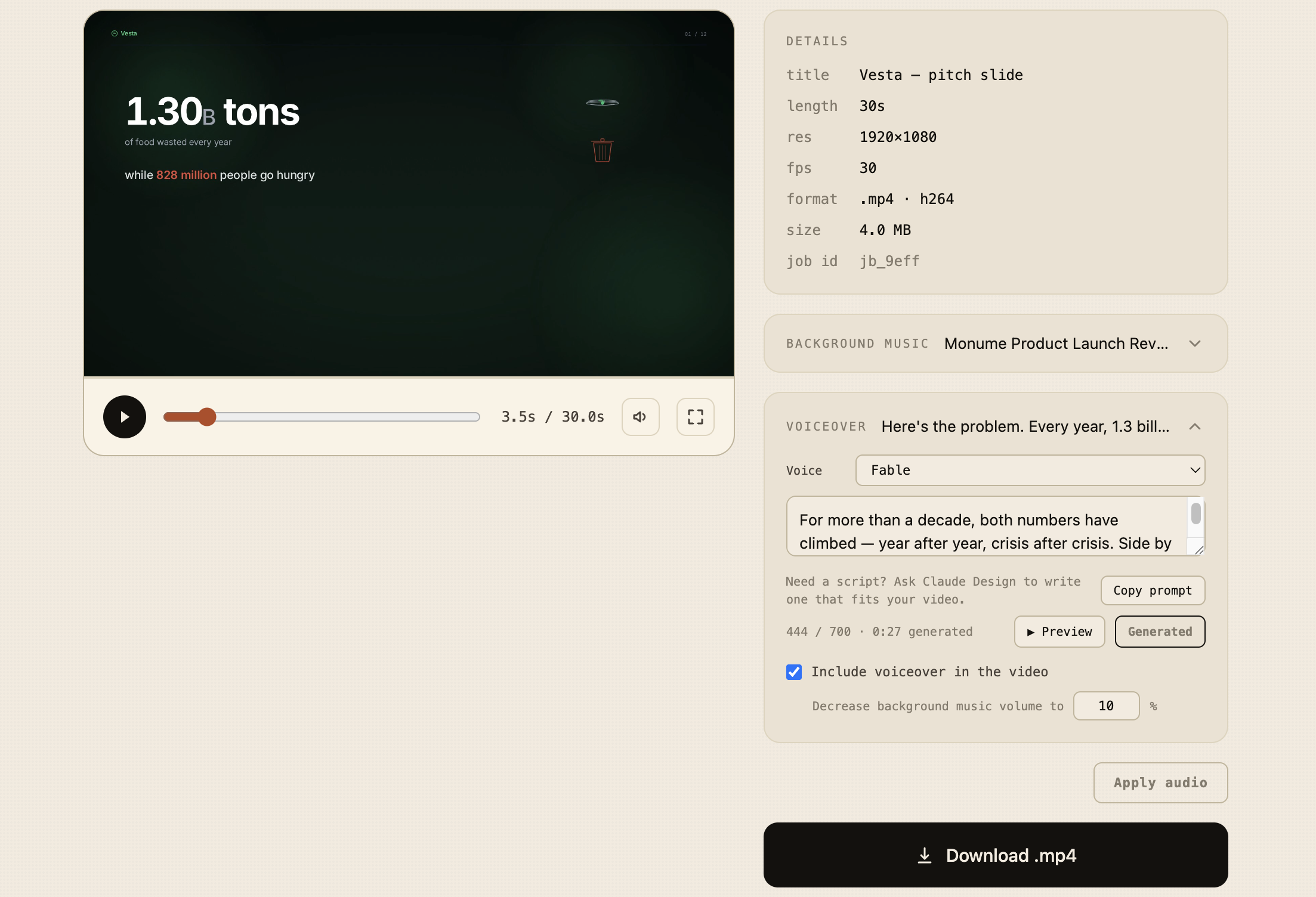The image size is (1316, 897).
Task: Apply audio to the video
Action: click(1160, 782)
